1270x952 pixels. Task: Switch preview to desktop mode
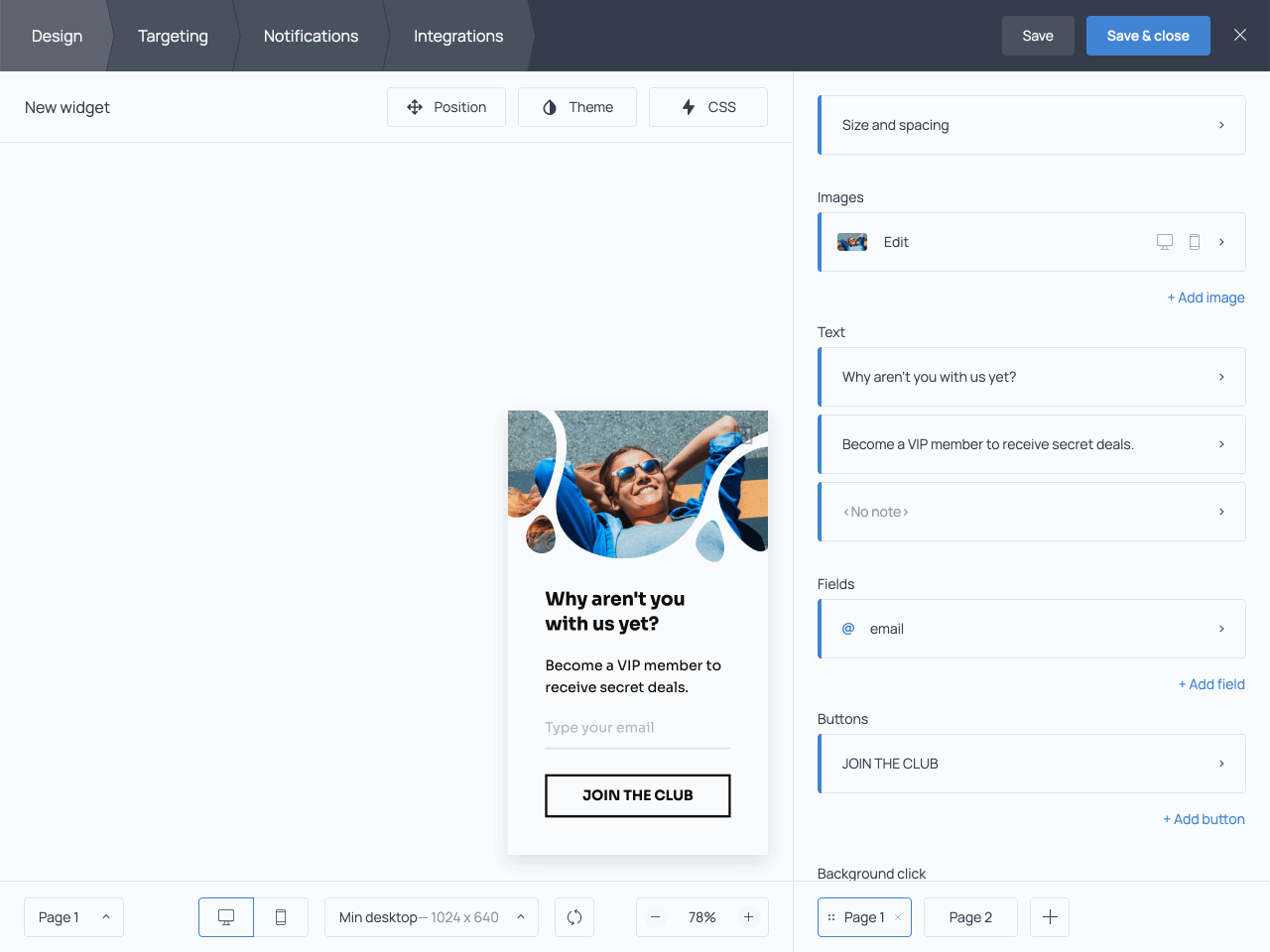coord(225,917)
